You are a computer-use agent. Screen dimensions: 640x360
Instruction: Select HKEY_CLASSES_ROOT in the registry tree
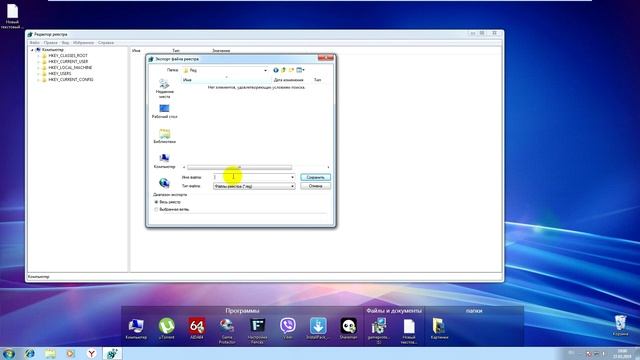(x=68, y=56)
